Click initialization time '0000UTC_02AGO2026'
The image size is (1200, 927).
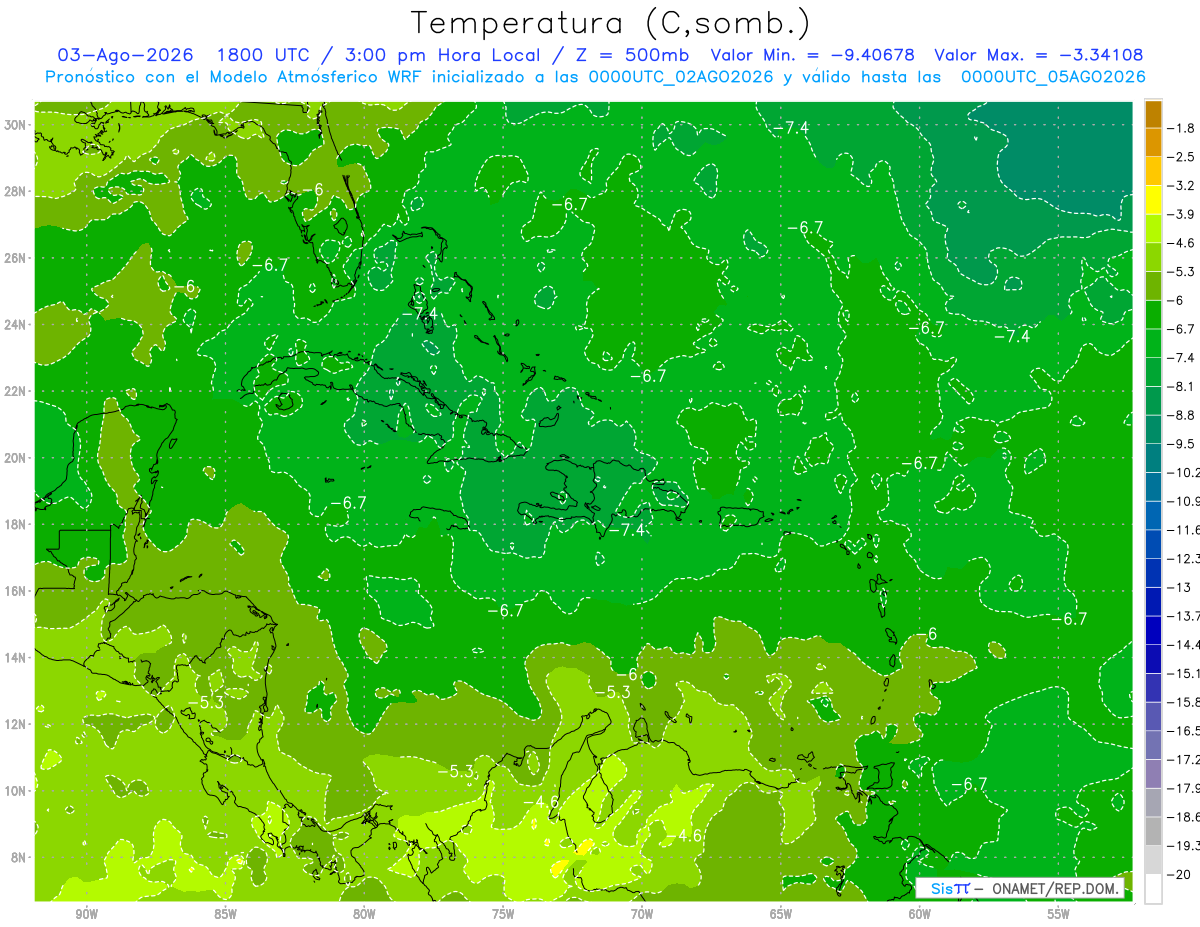pos(680,77)
